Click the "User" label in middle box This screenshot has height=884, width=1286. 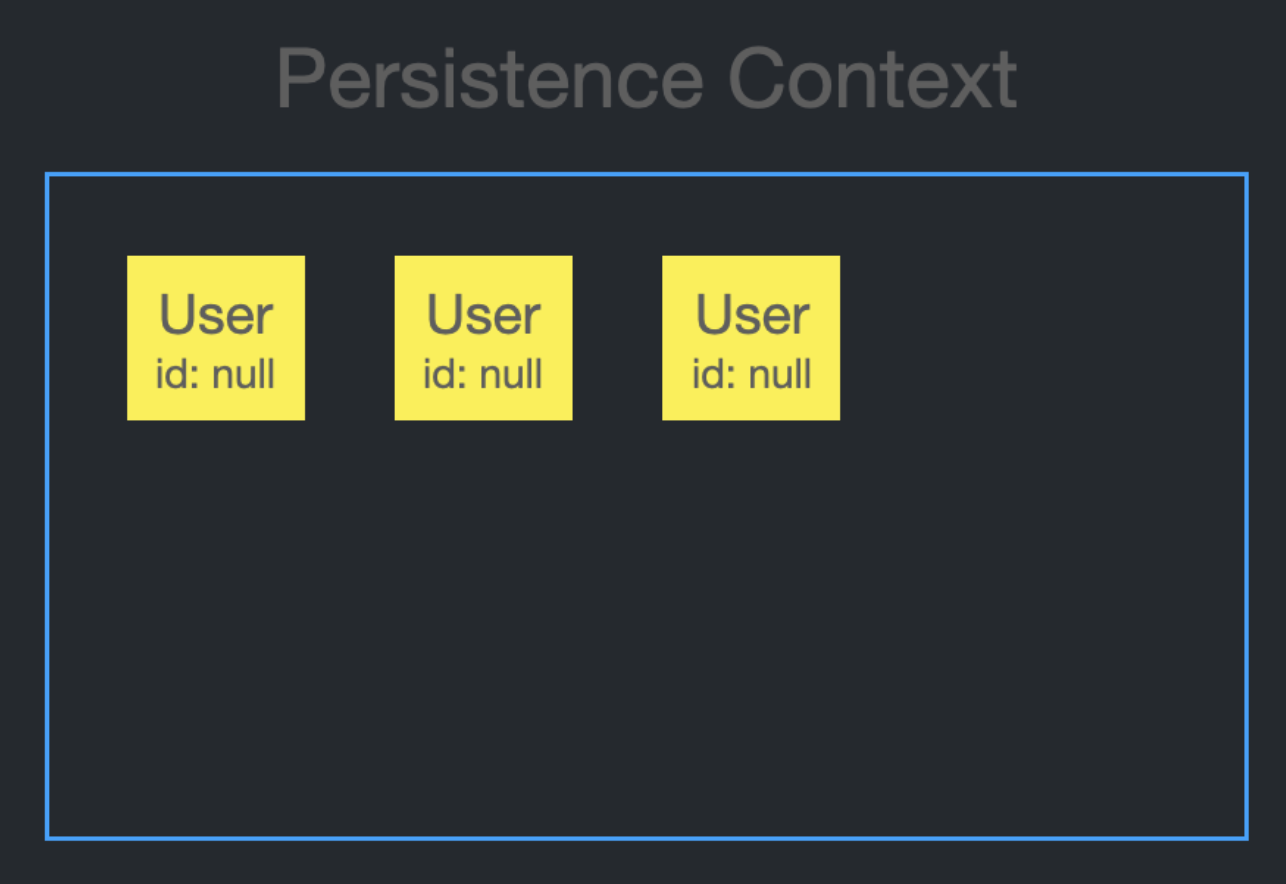(x=483, y=314)
